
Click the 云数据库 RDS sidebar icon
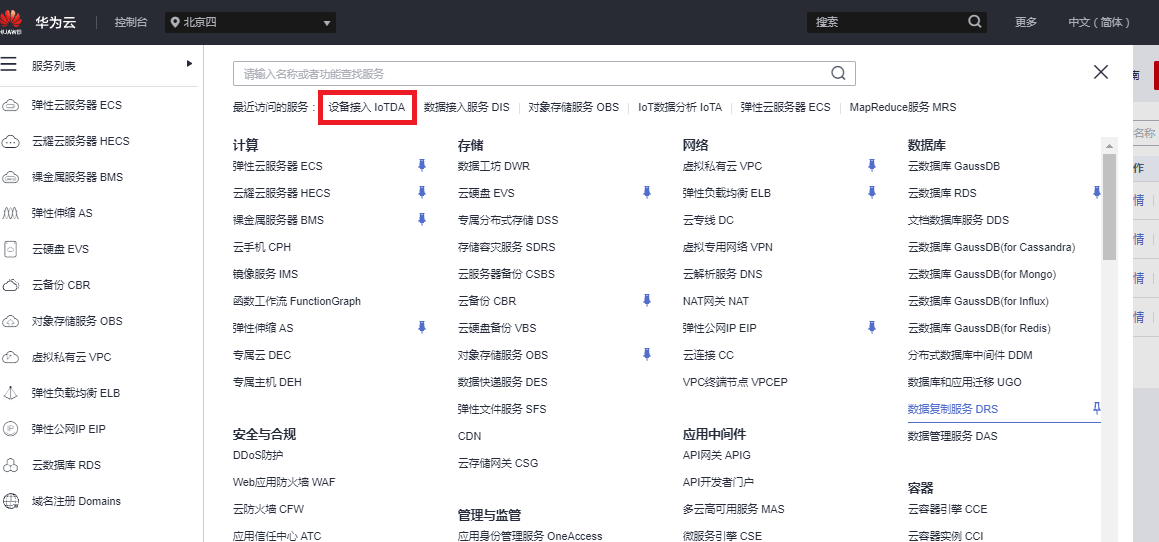click(10, 465)
